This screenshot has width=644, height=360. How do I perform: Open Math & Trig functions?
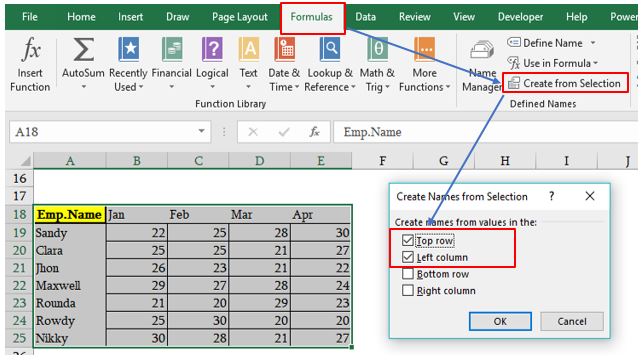point(377,64)
